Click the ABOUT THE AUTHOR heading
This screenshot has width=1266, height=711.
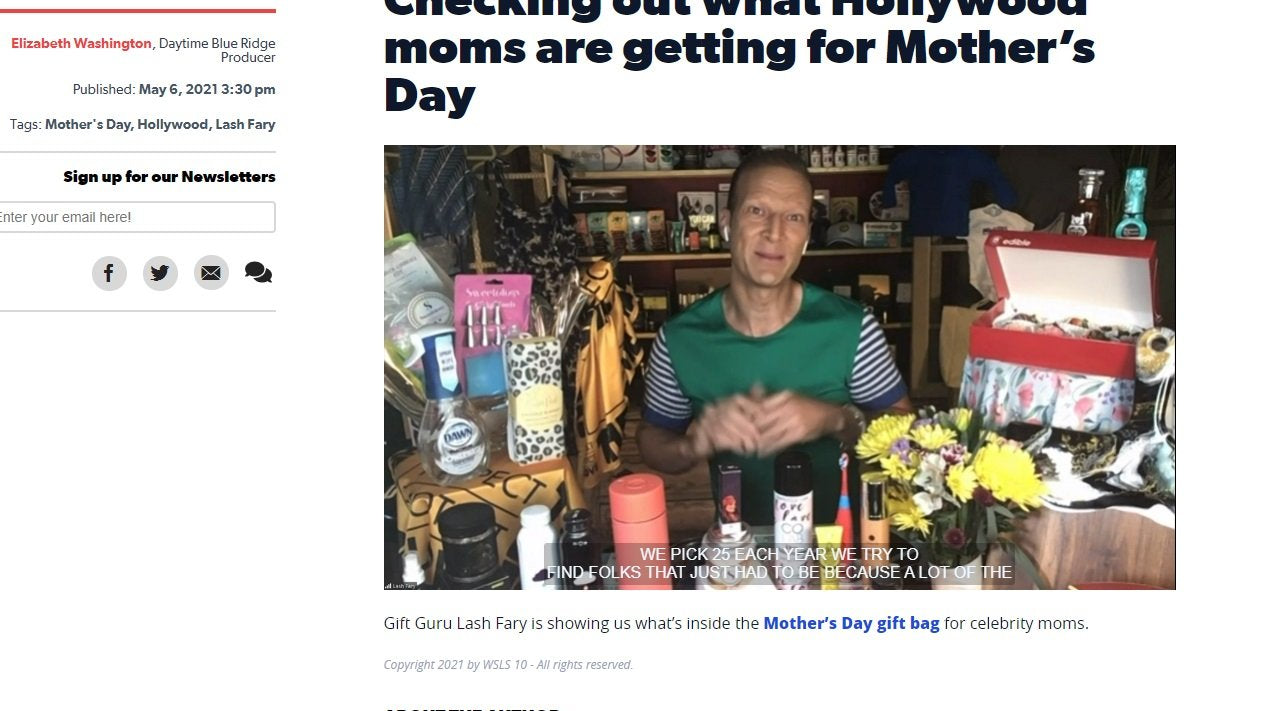click(470, 708)
